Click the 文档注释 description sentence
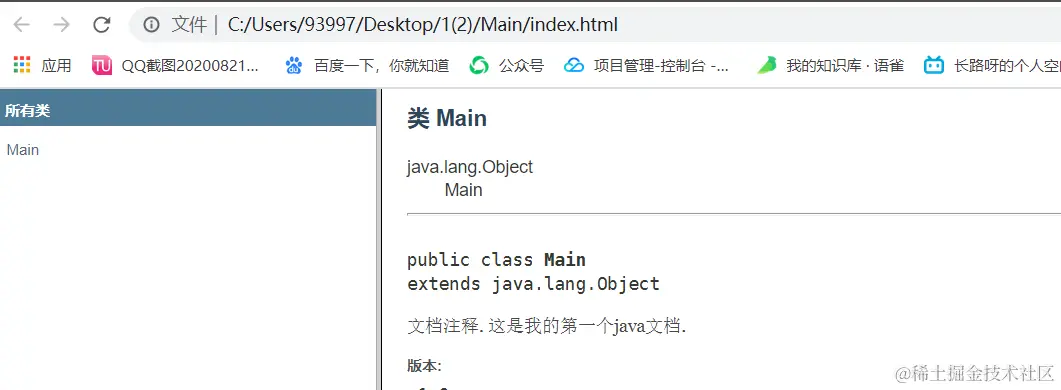 tap(547, 327)
